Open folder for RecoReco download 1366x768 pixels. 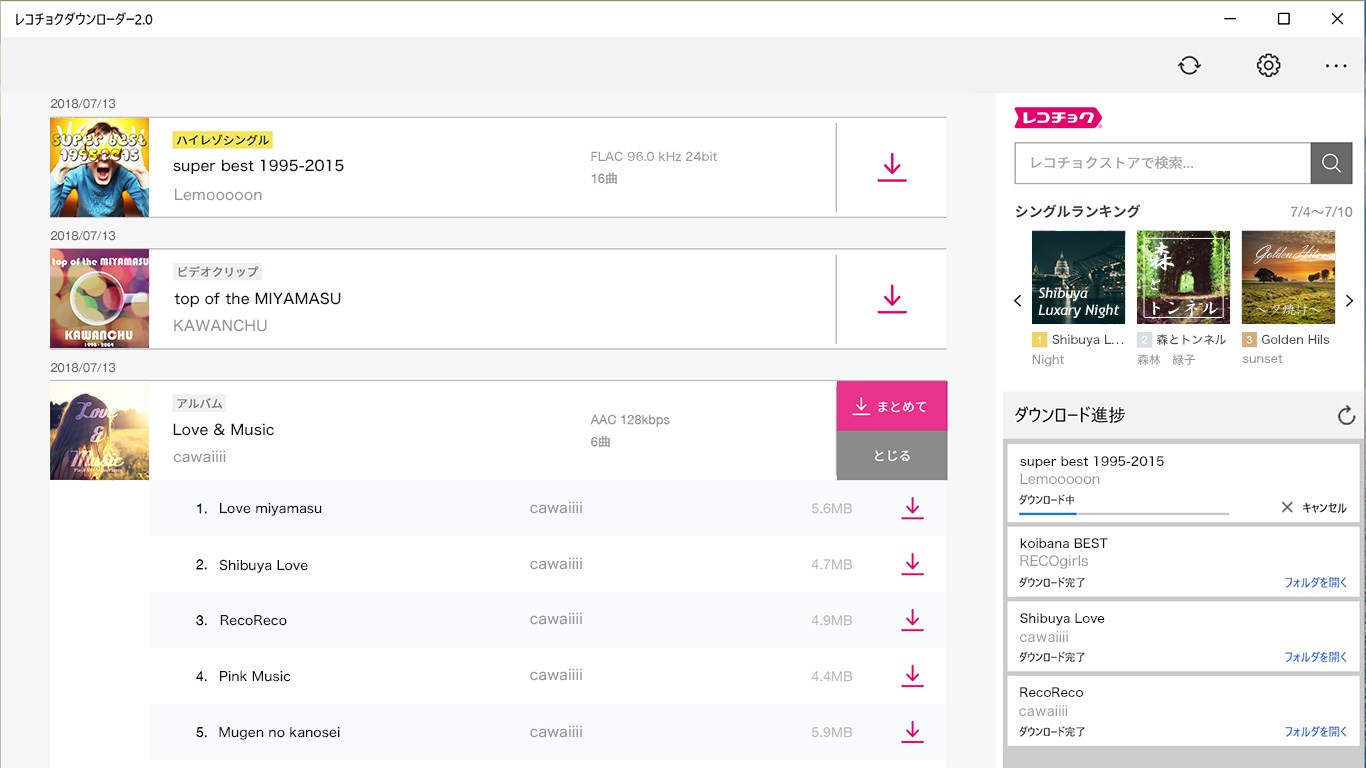pos(1316,732)
